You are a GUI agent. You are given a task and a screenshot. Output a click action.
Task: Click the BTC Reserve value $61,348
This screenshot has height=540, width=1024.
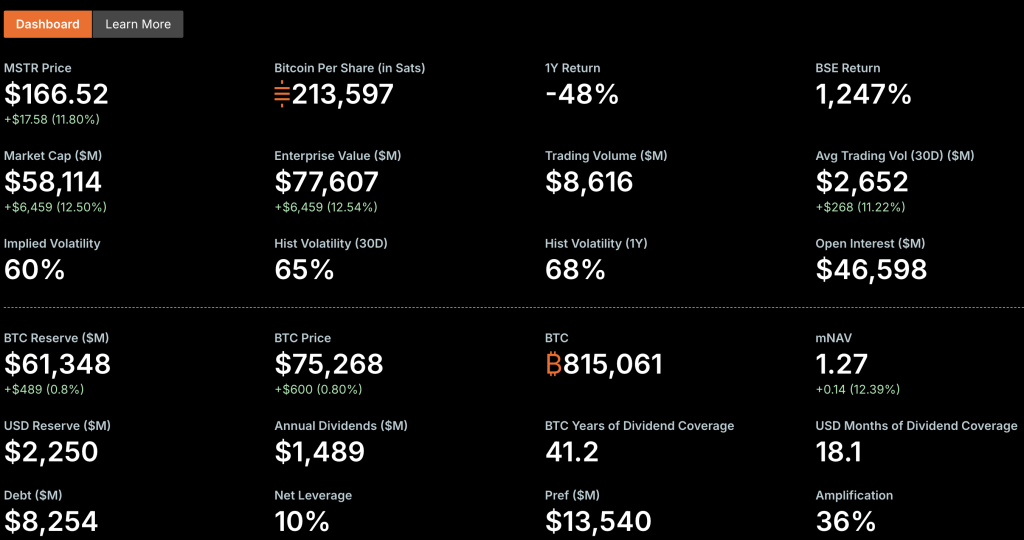57,364
